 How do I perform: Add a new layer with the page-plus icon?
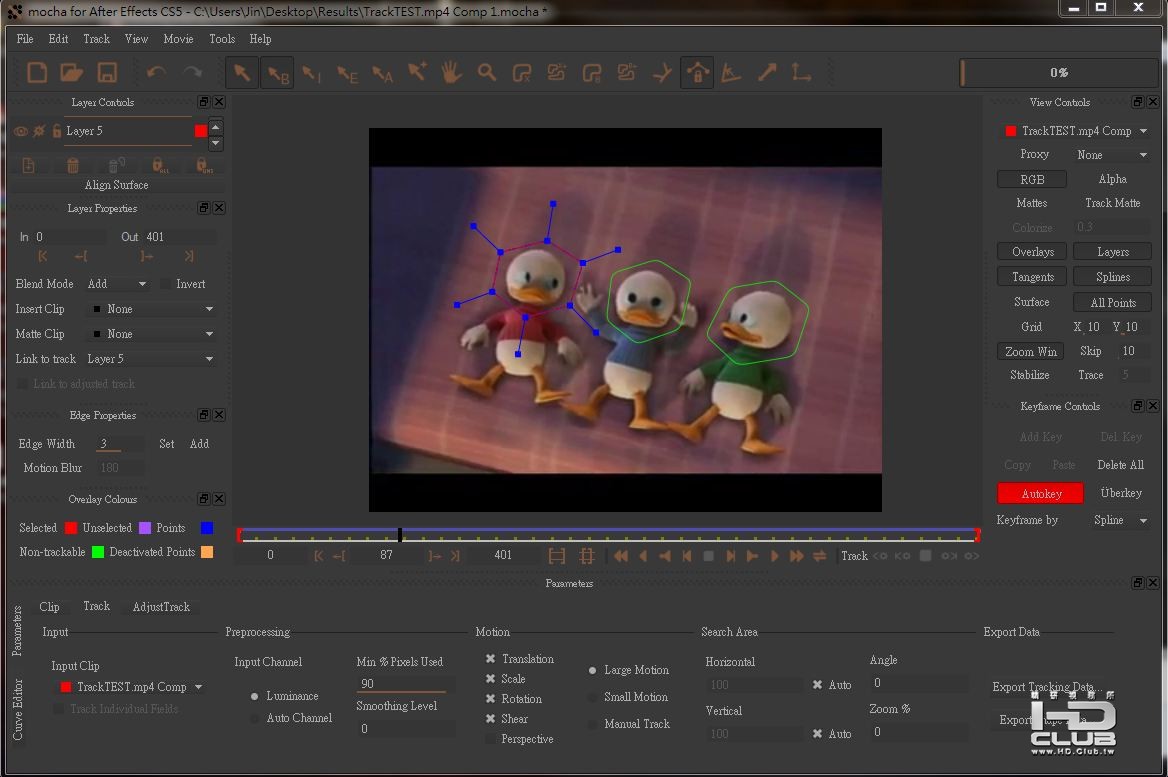click(28, 165)
